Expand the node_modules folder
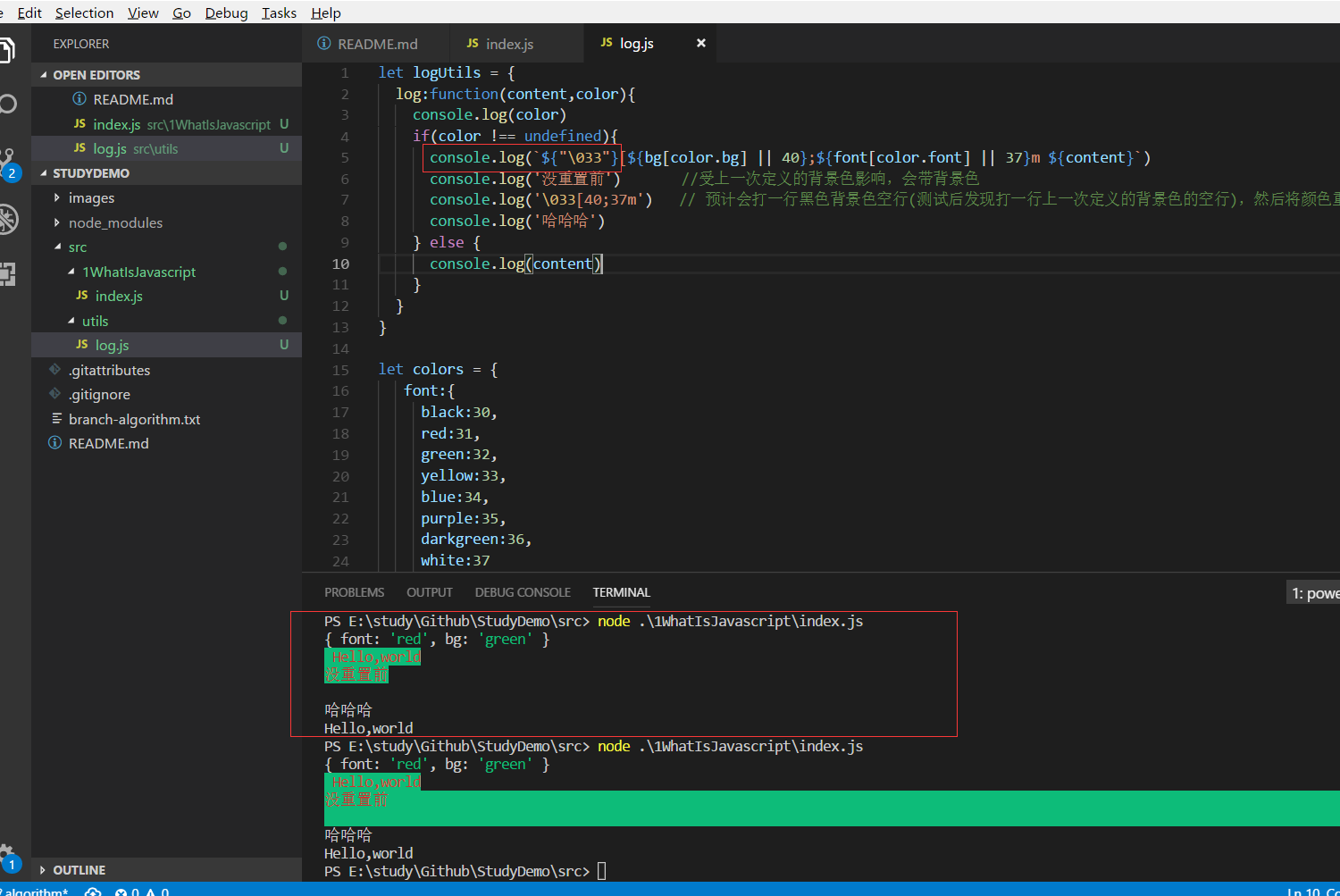1340x896 pixels. 57,222
